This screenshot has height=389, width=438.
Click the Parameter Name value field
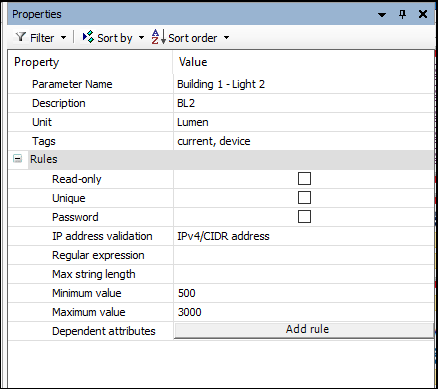304,84
